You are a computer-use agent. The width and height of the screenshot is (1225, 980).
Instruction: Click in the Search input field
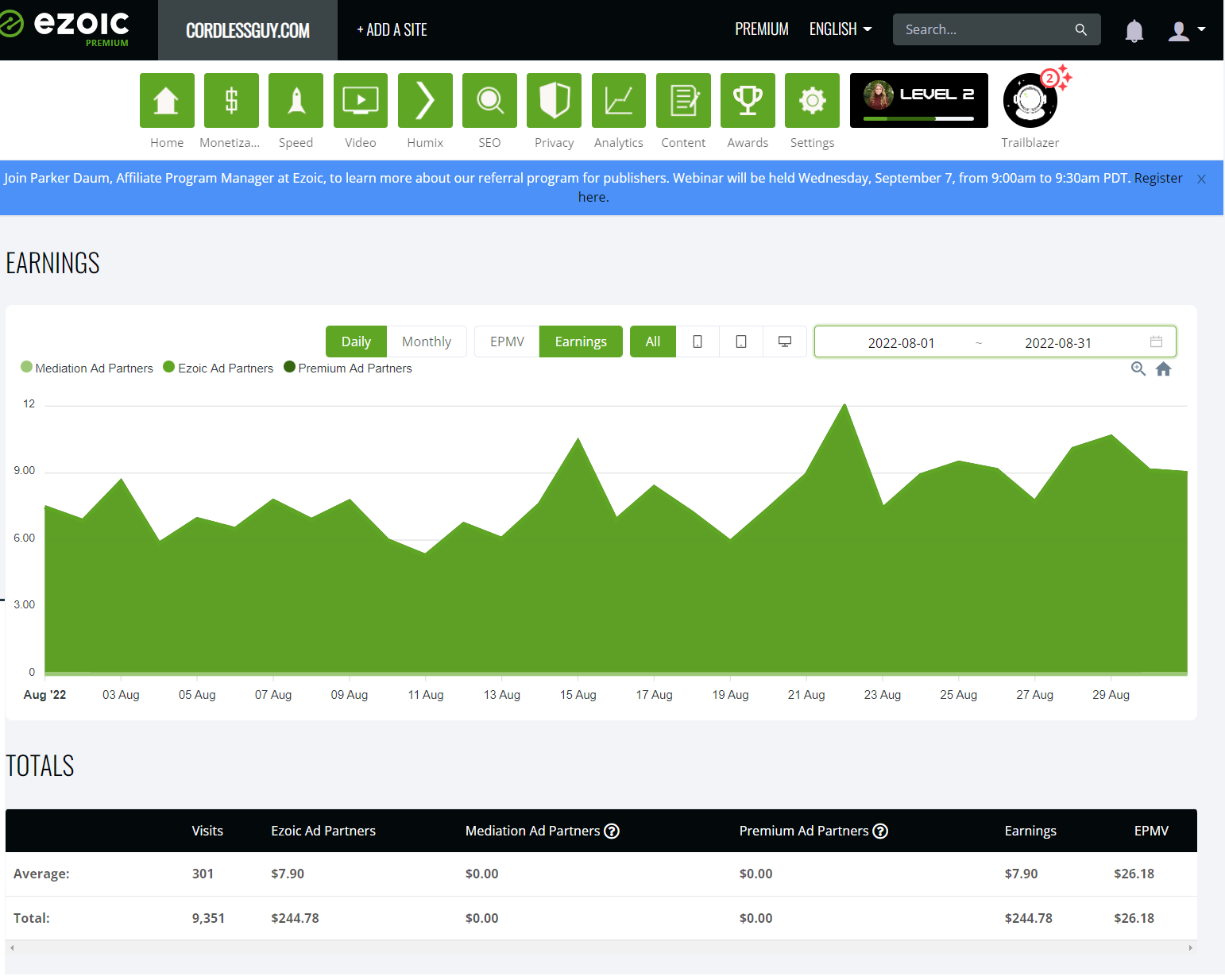coord(985,29)
